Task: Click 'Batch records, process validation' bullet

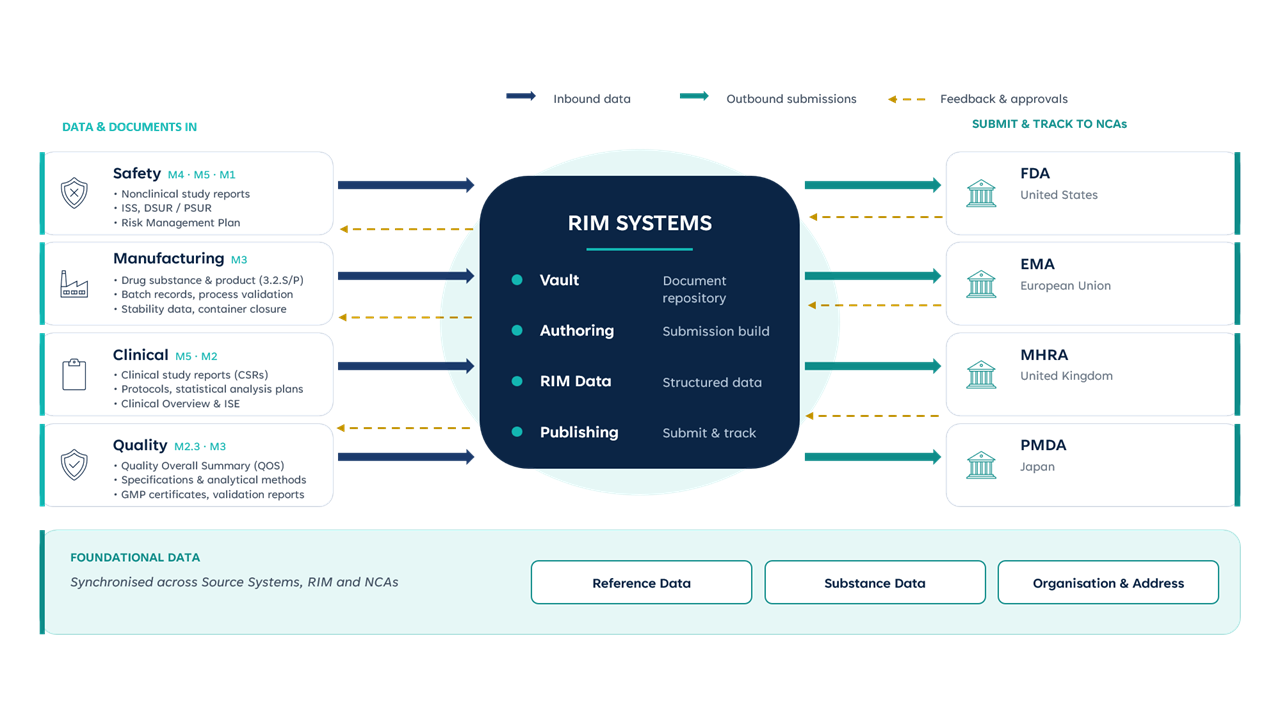Action: (x=203, y=294)
